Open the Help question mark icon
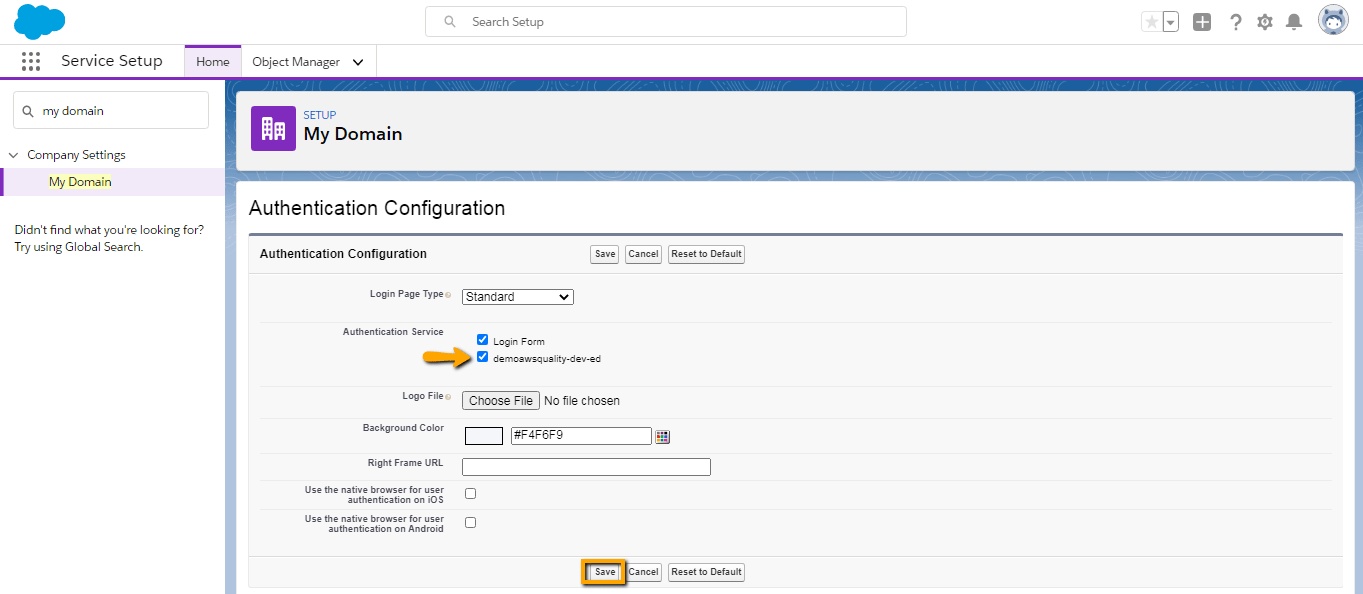 coord(1236,22)
